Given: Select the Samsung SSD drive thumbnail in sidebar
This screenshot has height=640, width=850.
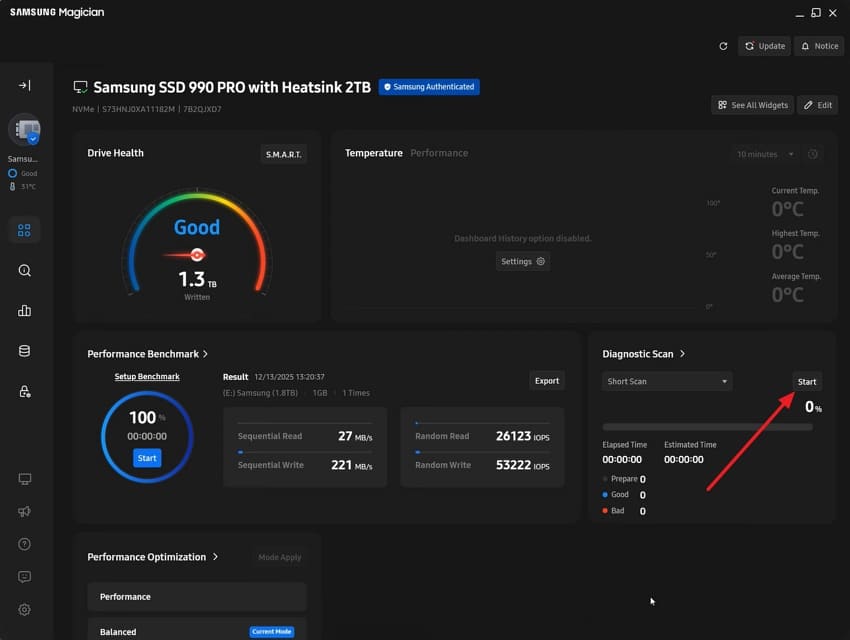Looking at the screenshot, I should [x=25, y=130].
